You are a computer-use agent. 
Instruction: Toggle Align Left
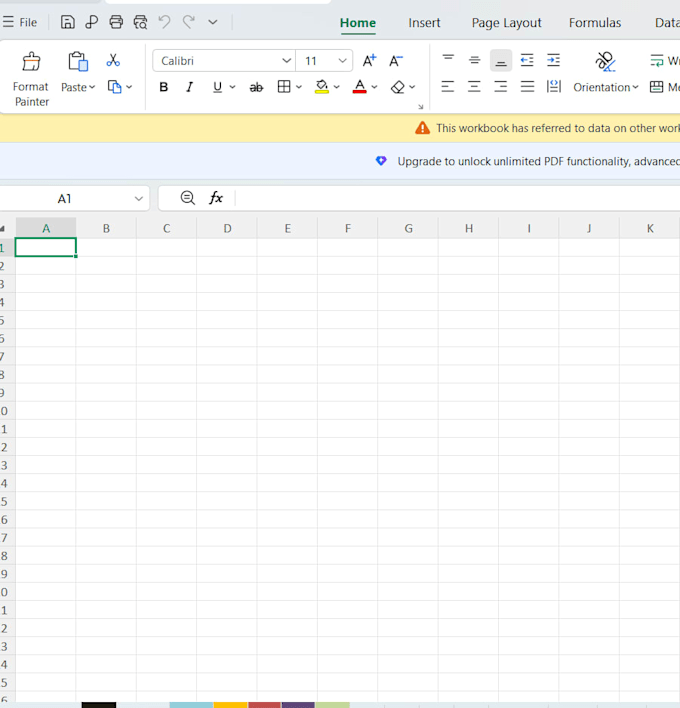(447, 86)
